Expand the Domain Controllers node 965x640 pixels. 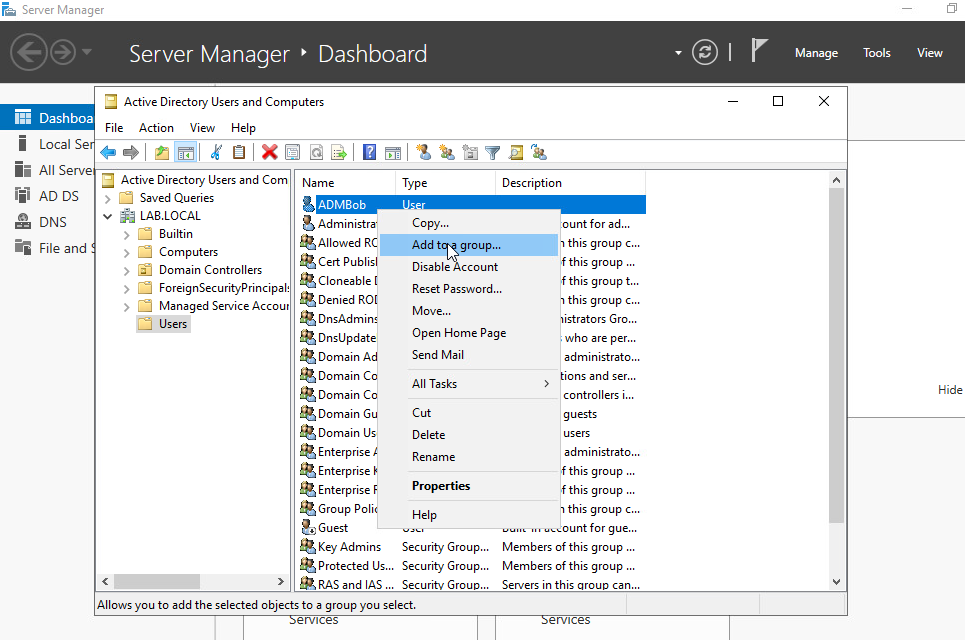[126, 271]
